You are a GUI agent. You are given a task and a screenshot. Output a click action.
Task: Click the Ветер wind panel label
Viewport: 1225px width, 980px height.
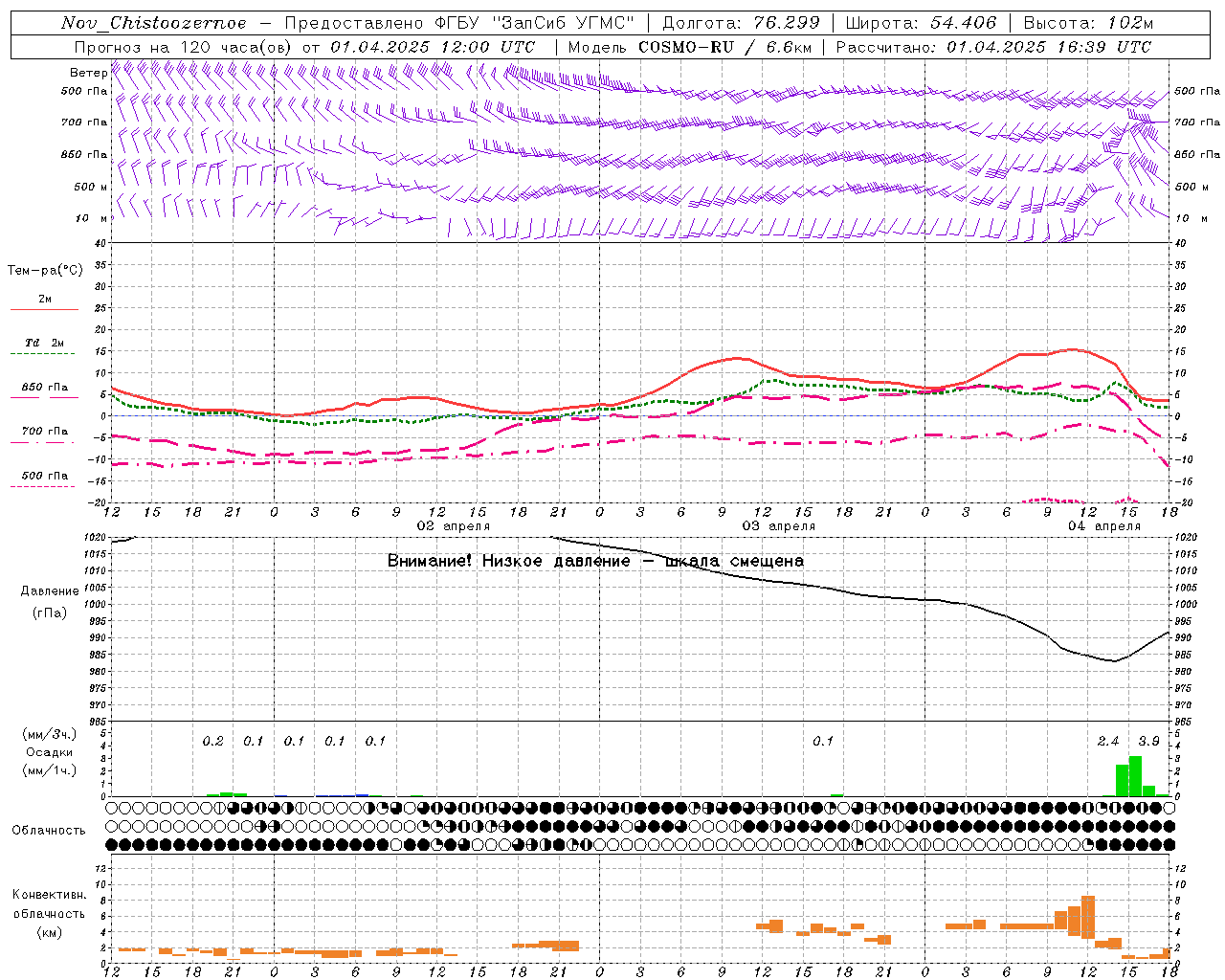coord(88,72)
